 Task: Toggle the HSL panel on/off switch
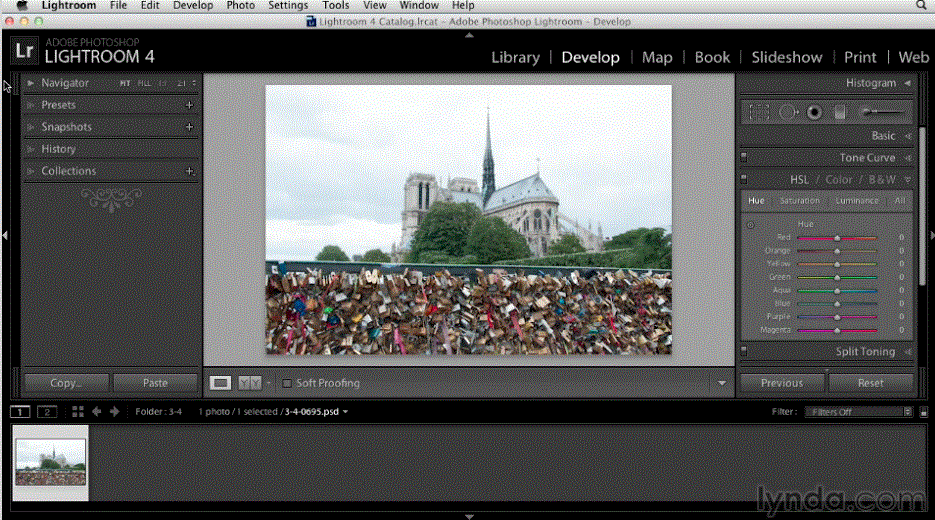click(x=744, y=178)
